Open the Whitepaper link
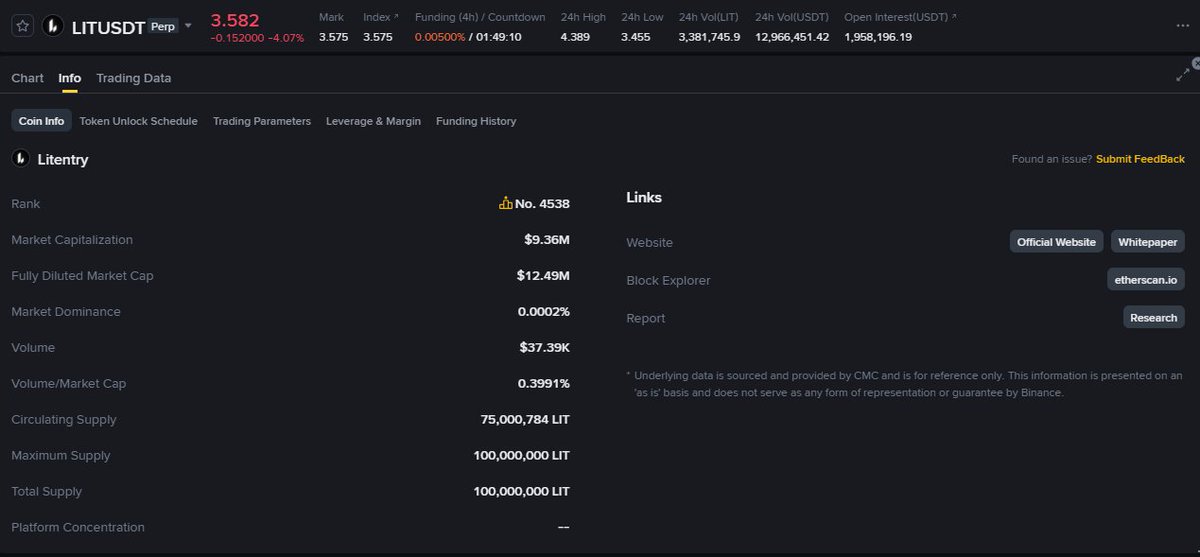 coord(1148,242)
